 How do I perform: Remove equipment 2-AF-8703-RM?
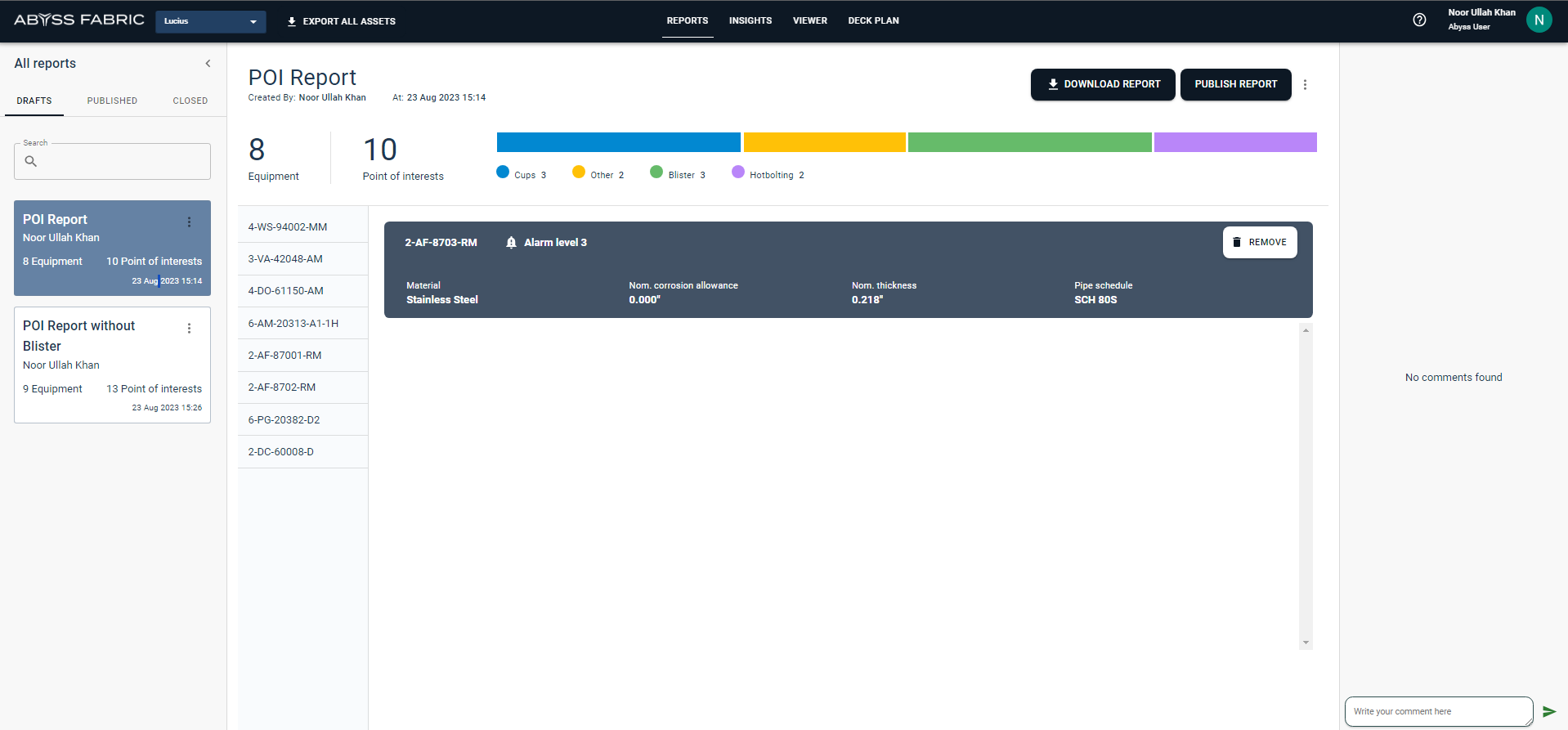pos(1259,243)
